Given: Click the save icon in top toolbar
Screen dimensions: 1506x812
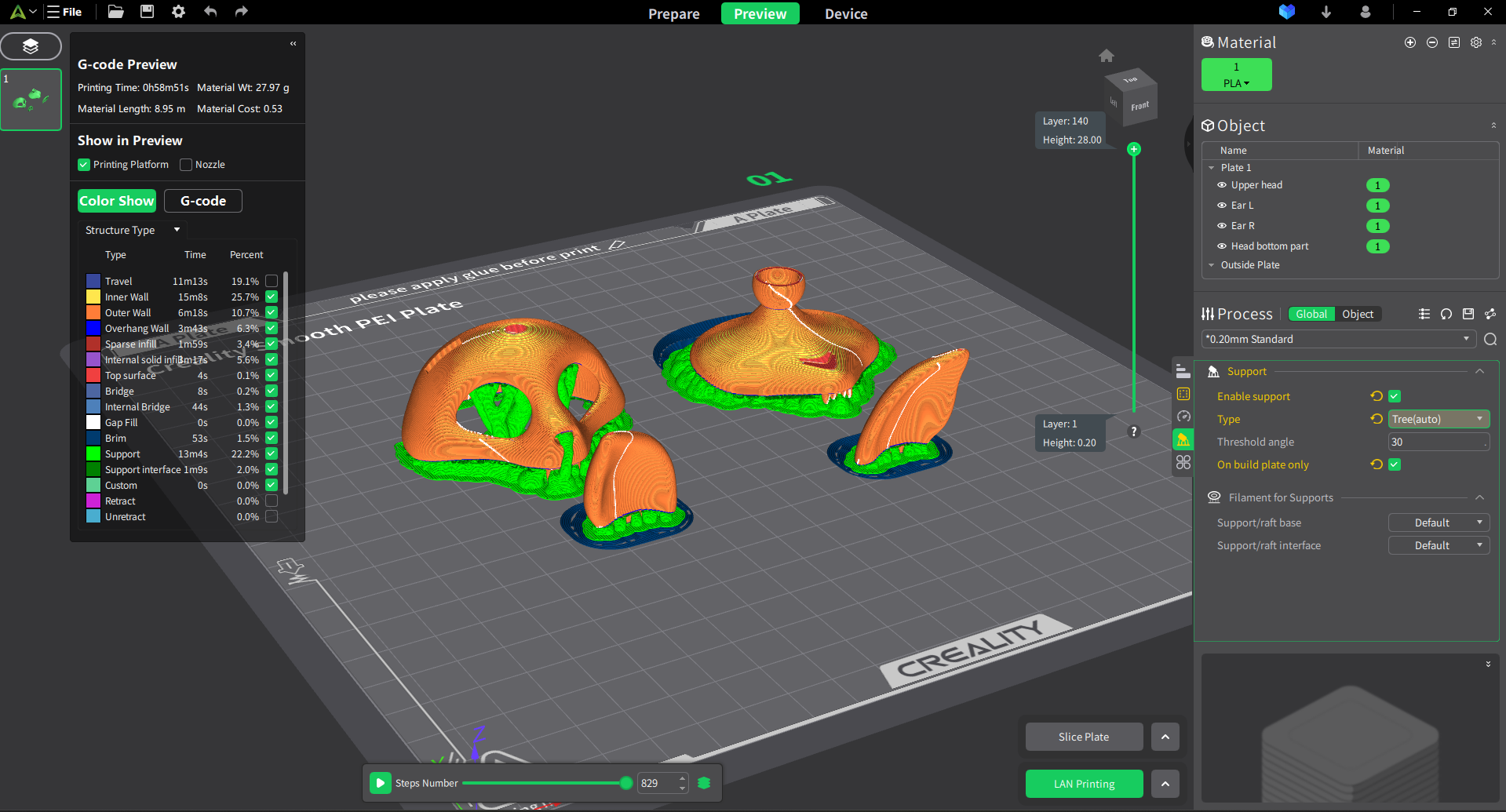Looking at the screenshot, I should point(147,12).
